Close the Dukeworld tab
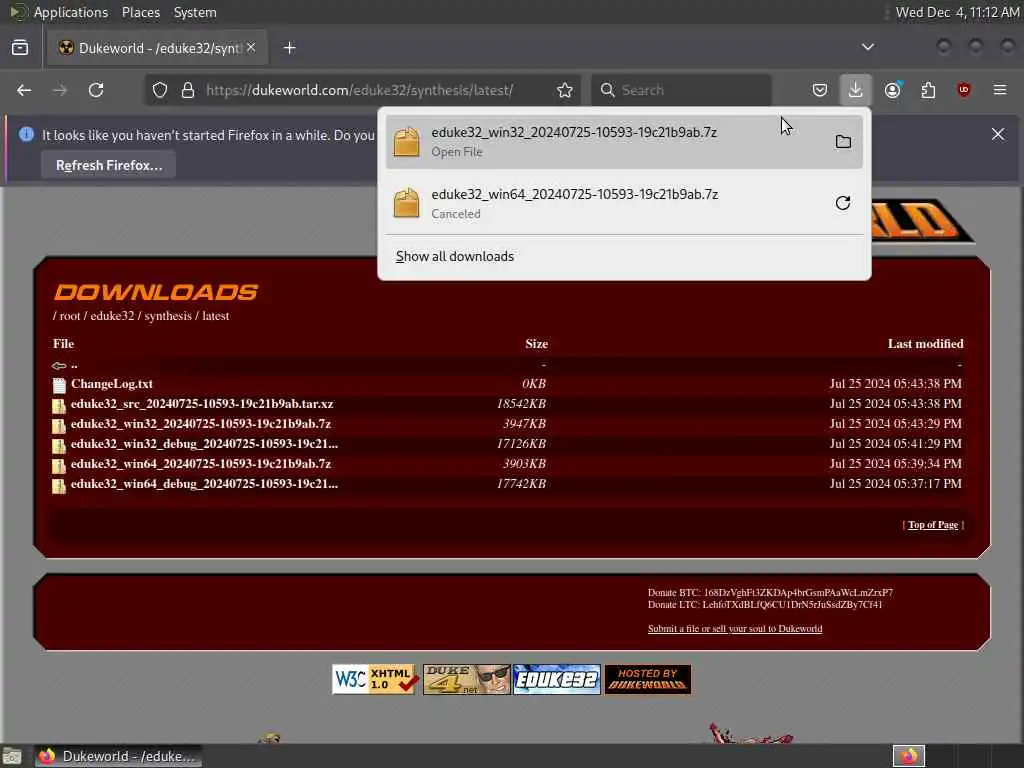This screenshot has height=768, width=1024. click(x=251, y=47)
